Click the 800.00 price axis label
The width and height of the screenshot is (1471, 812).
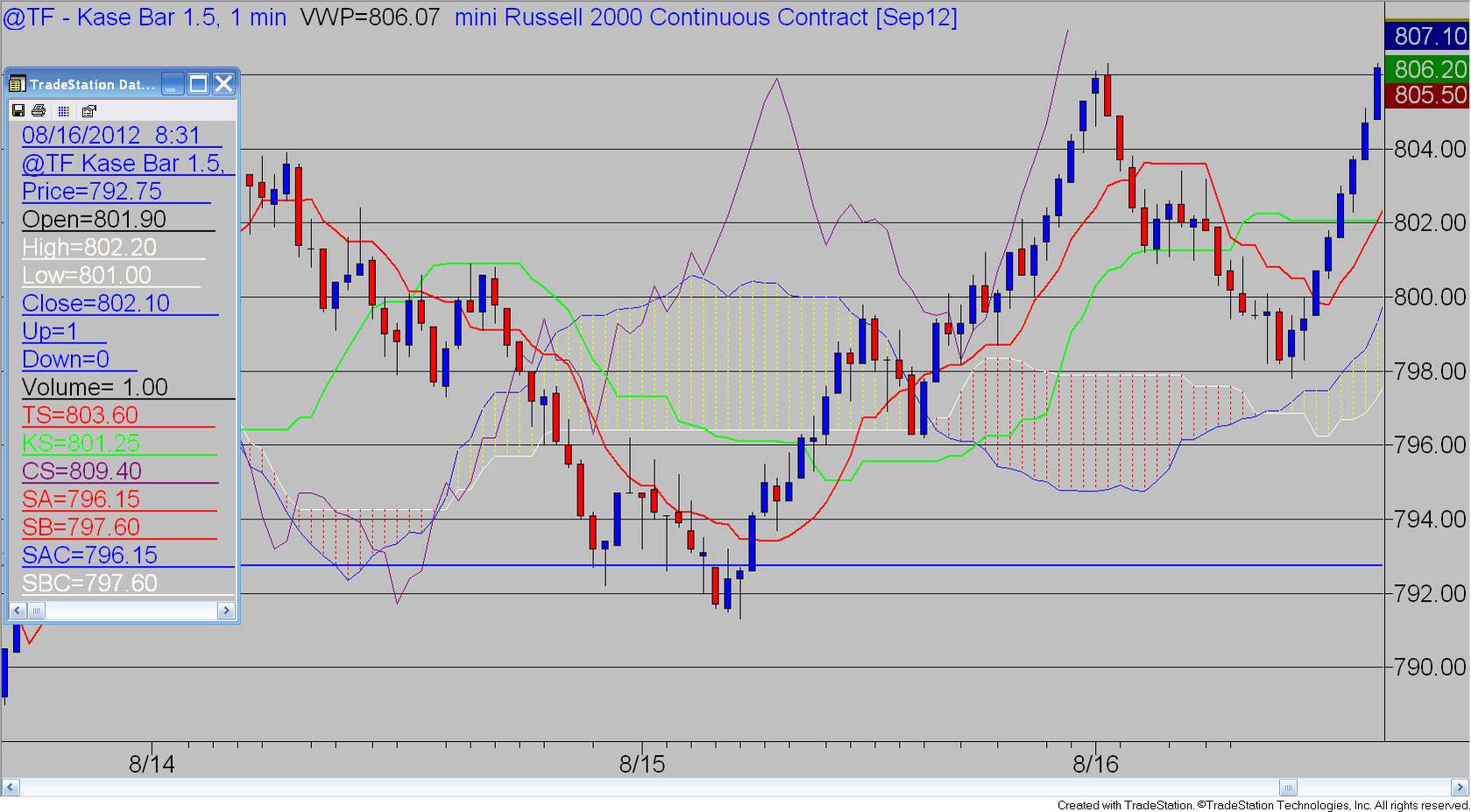point(1431,297)
